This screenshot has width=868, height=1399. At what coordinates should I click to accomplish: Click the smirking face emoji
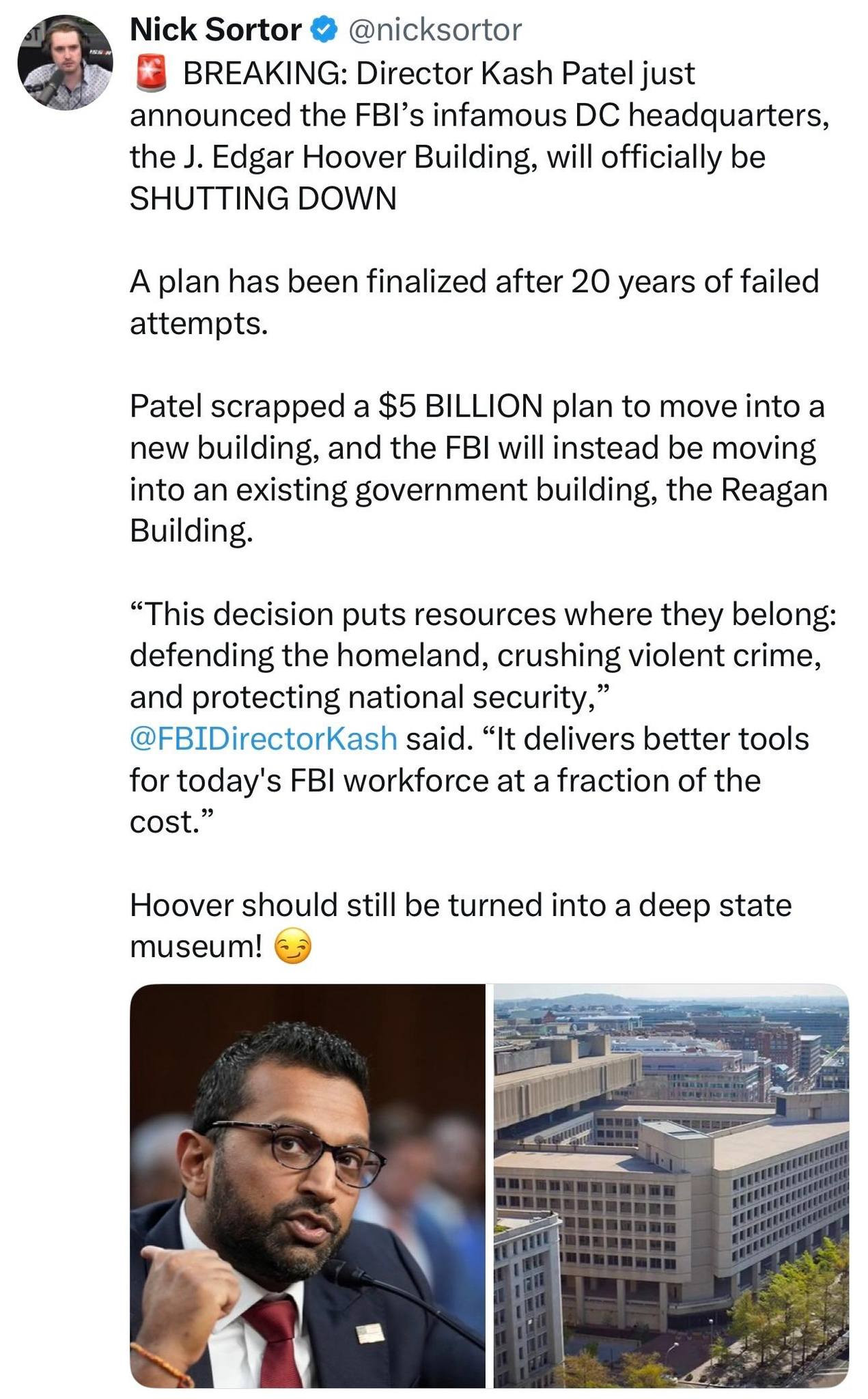pyautogui.click(x=292, y=948)
